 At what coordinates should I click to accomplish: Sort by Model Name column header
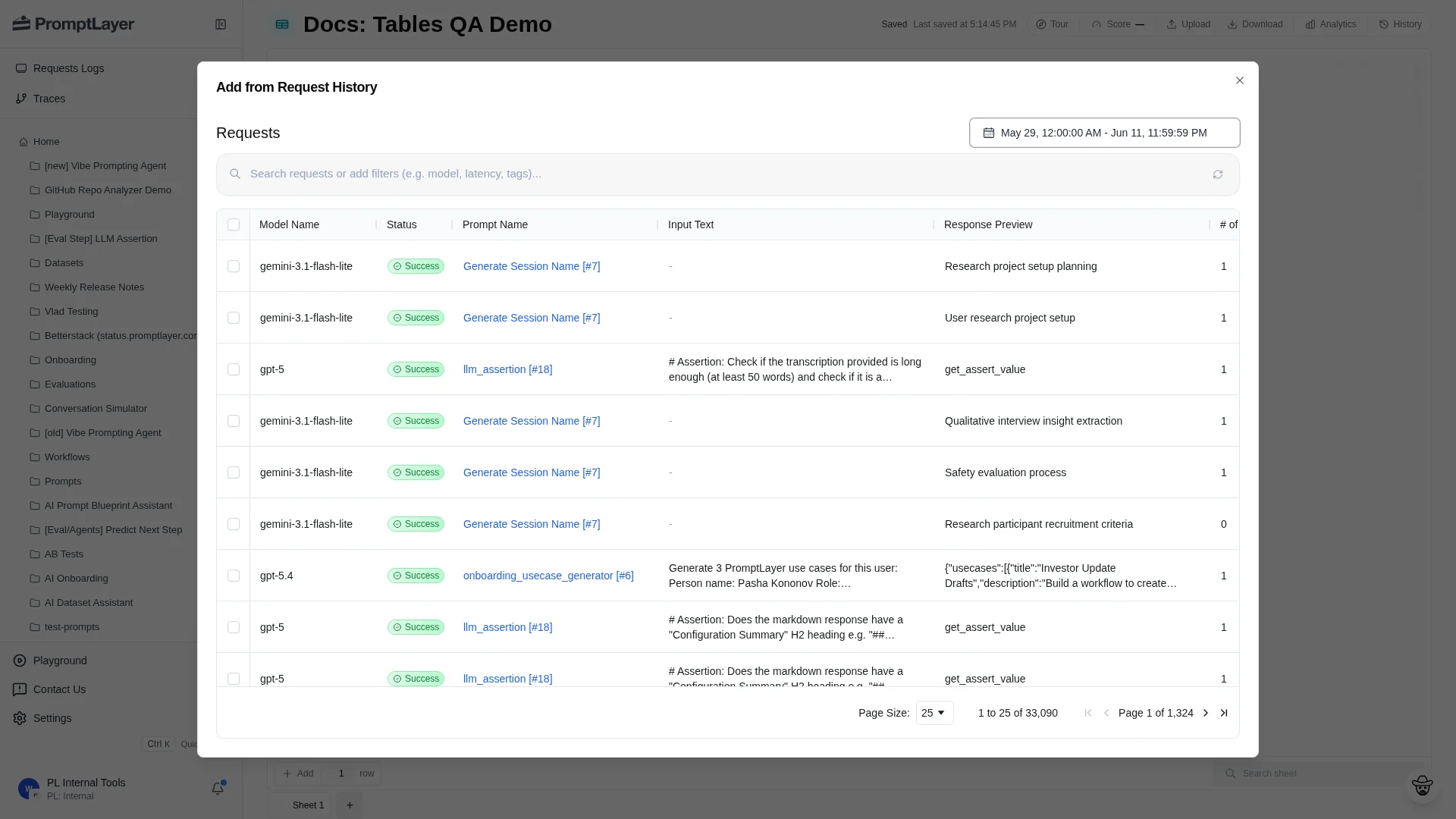pos(289,224)
